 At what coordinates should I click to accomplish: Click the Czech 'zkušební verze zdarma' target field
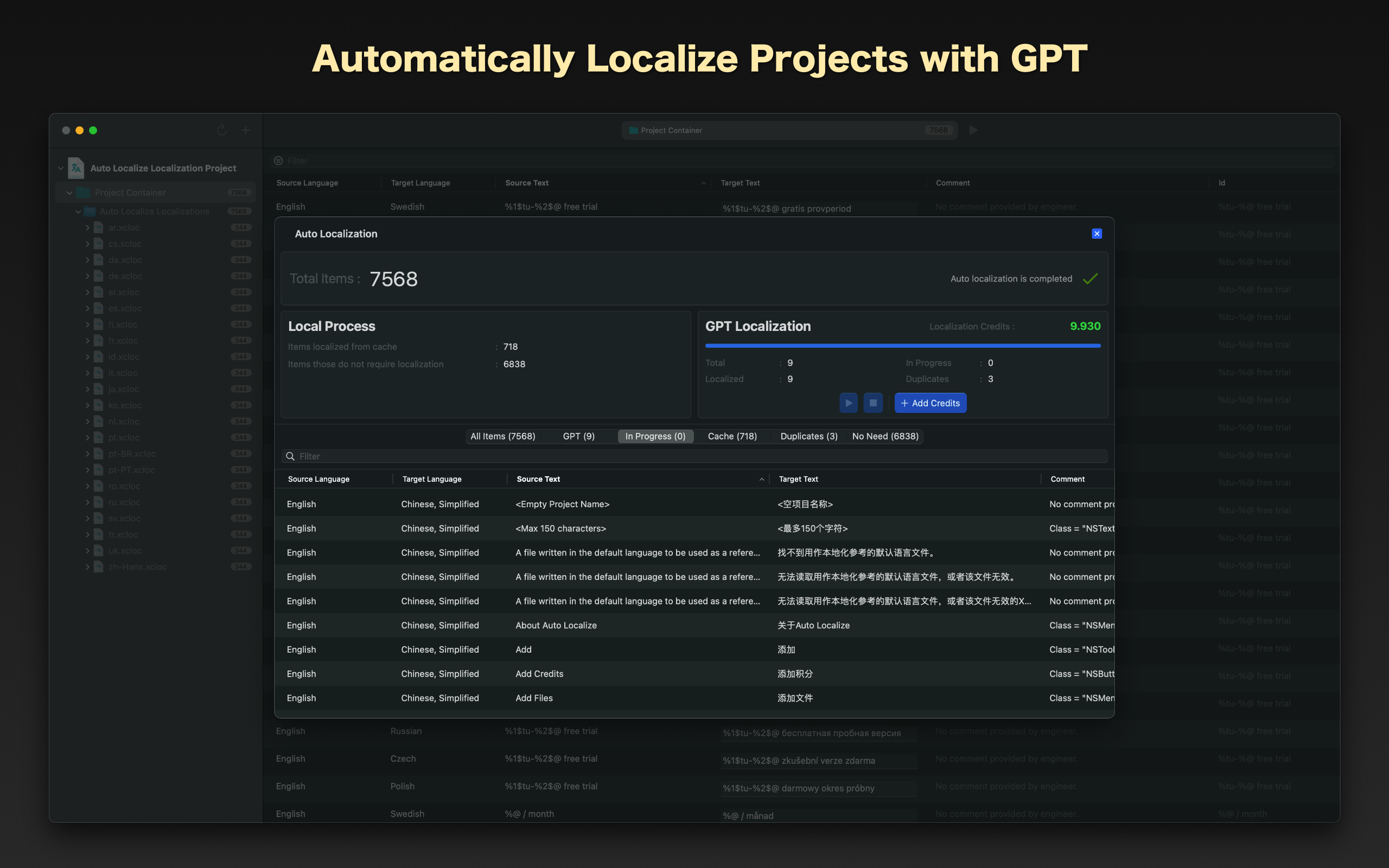click(x=818, y=761)
